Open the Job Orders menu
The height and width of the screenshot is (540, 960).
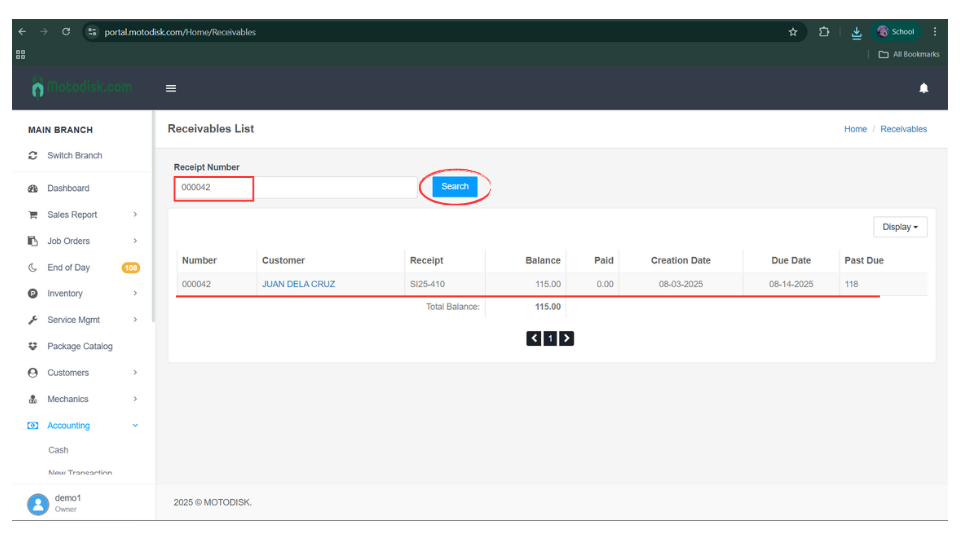click(x=68, y=241)
